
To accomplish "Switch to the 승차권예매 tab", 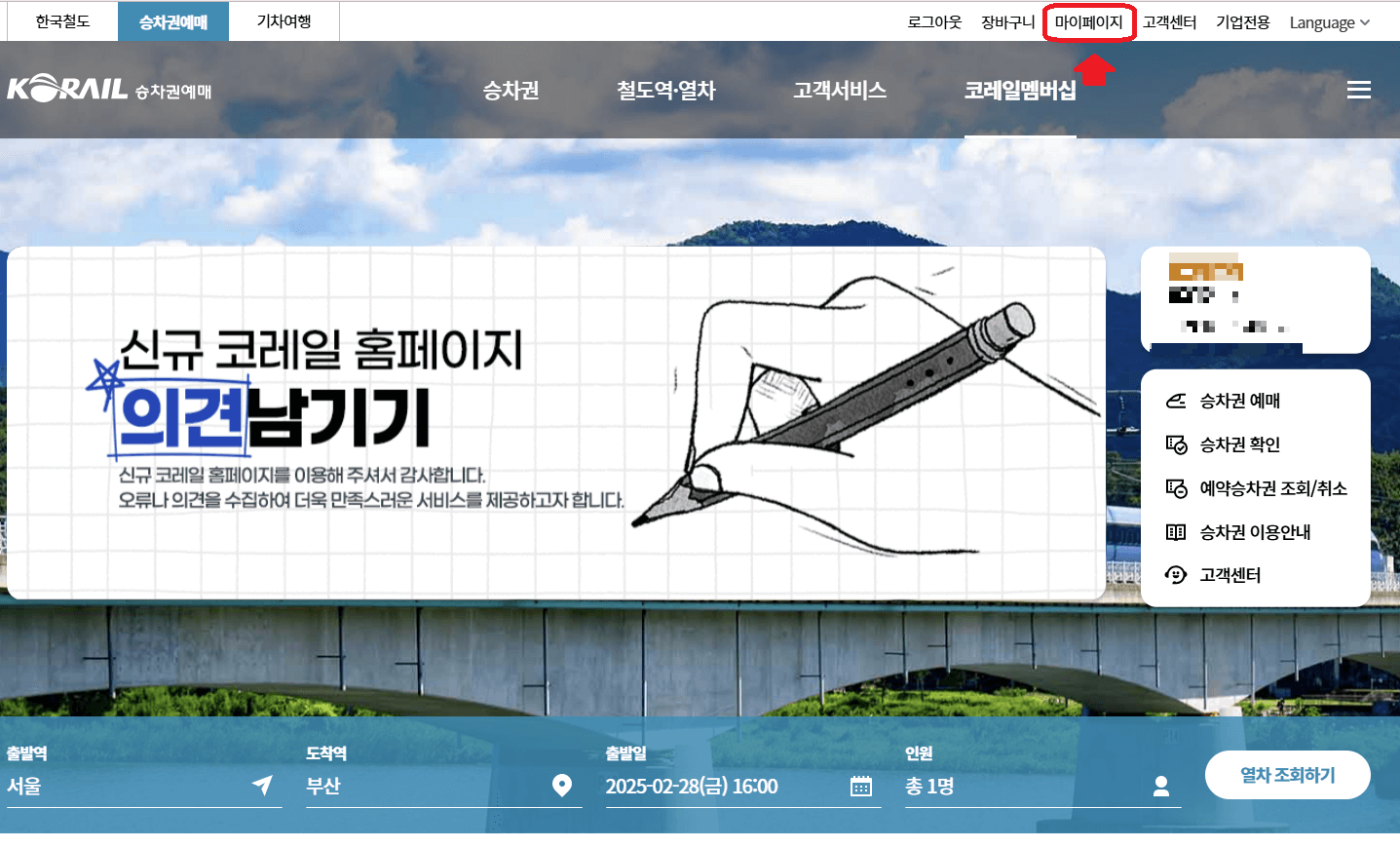I will tap(173, 21).
